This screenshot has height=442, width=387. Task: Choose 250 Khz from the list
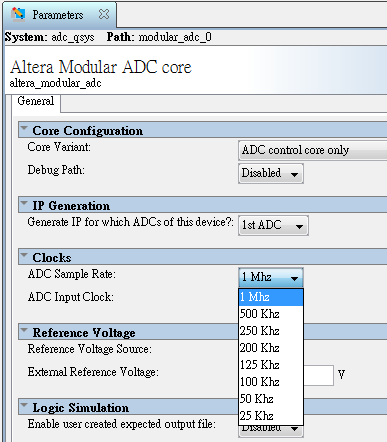[x=271, y=331]
